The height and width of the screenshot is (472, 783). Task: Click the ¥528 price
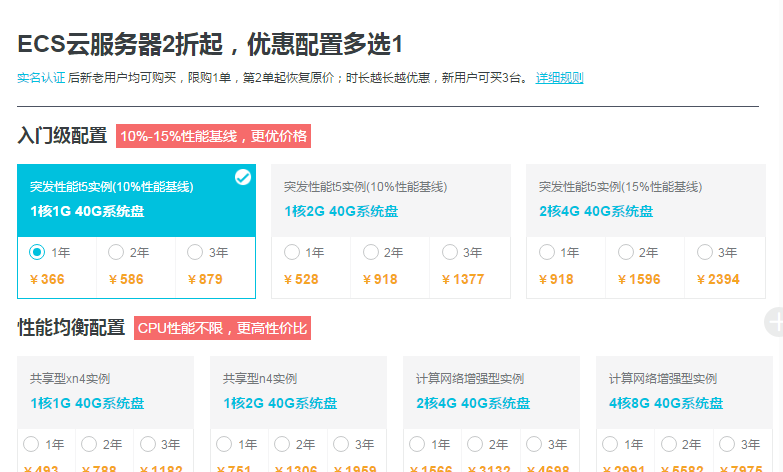coord(301,279)
